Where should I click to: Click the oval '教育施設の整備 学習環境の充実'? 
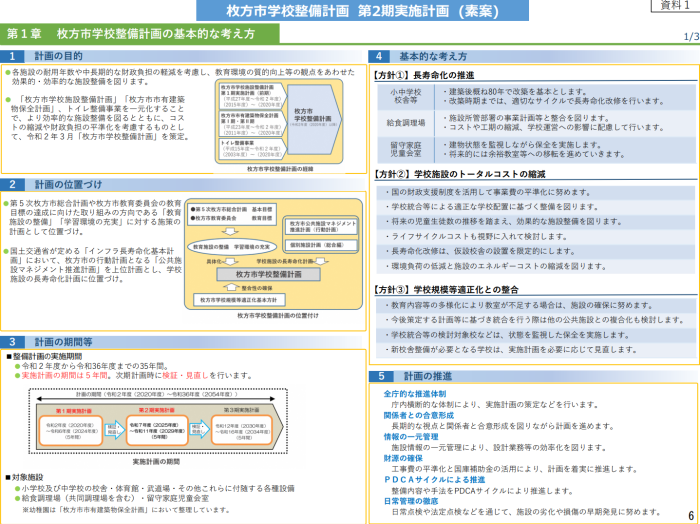232,247
